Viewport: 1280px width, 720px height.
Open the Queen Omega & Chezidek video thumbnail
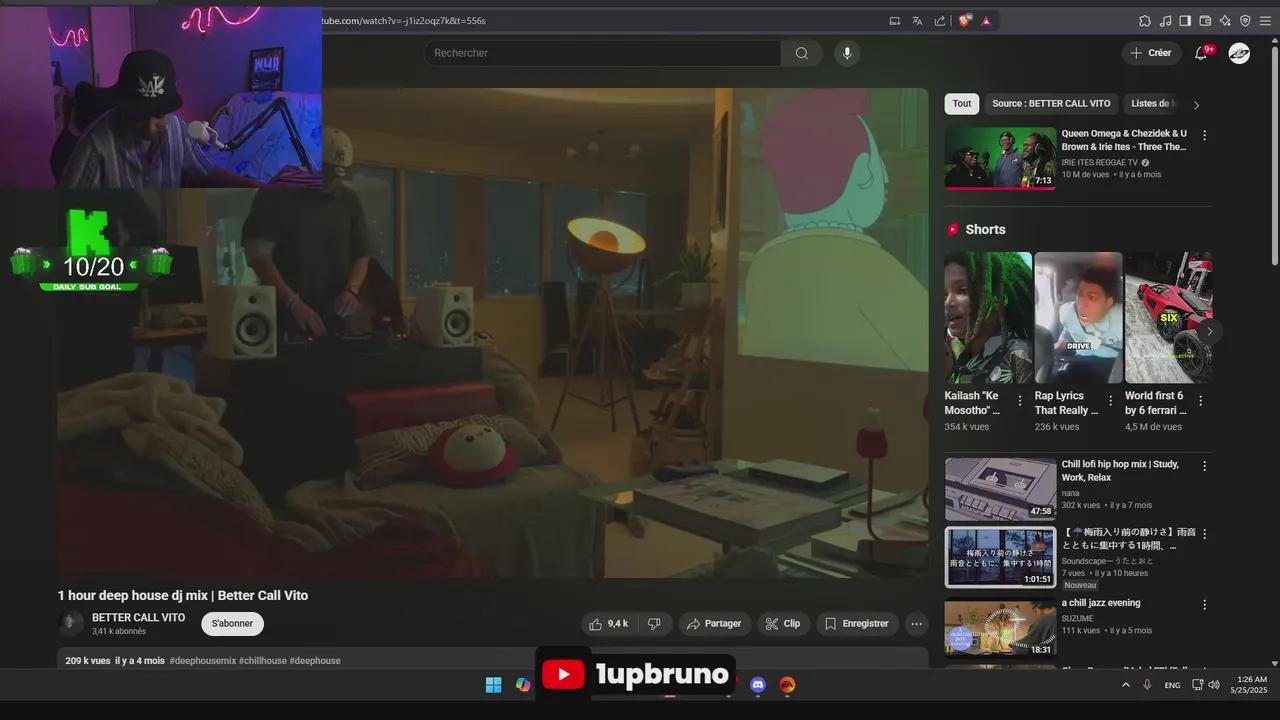point(1000,158)
